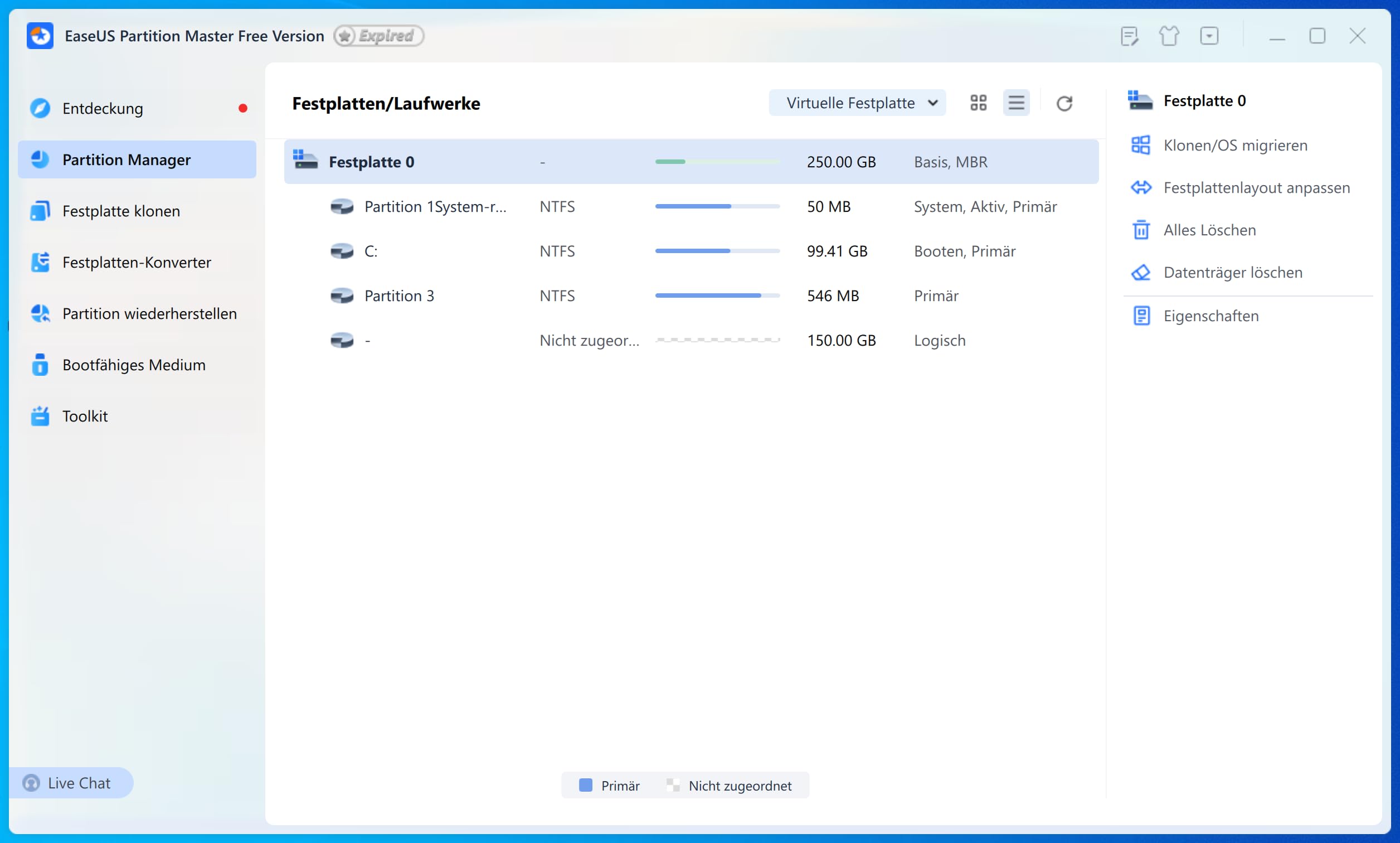The image size is (1400, 843).
Task: Click the Entdeckung compass icon
Action: (40, 108)
